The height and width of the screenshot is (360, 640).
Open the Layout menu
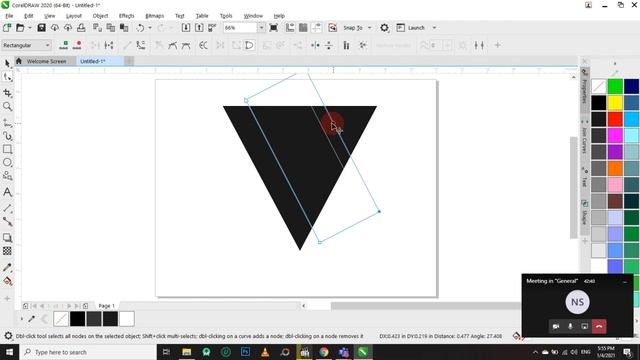point(74,16)
